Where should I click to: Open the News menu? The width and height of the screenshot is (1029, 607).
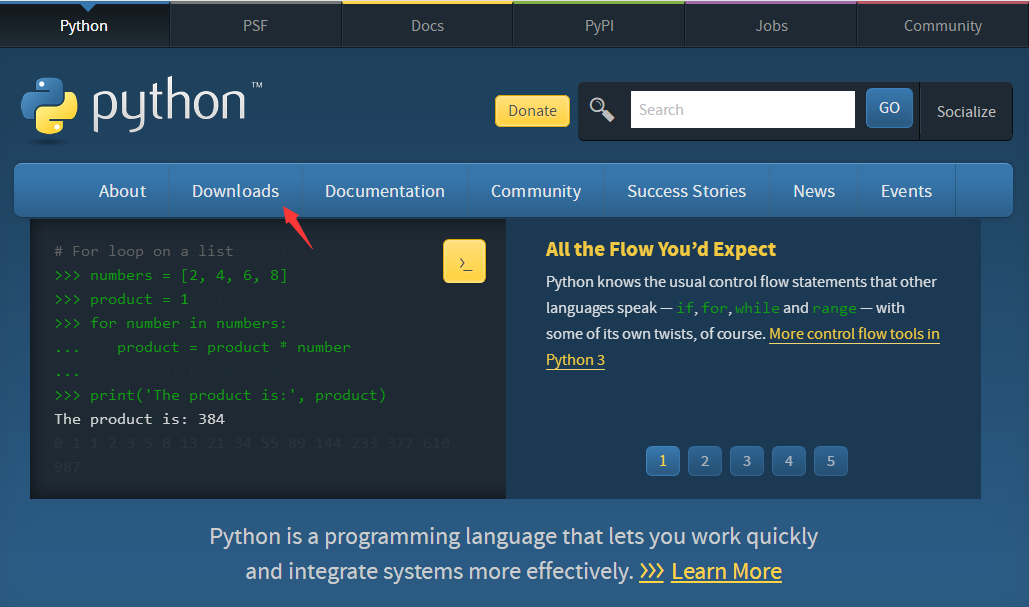click(x=814, y=191)
